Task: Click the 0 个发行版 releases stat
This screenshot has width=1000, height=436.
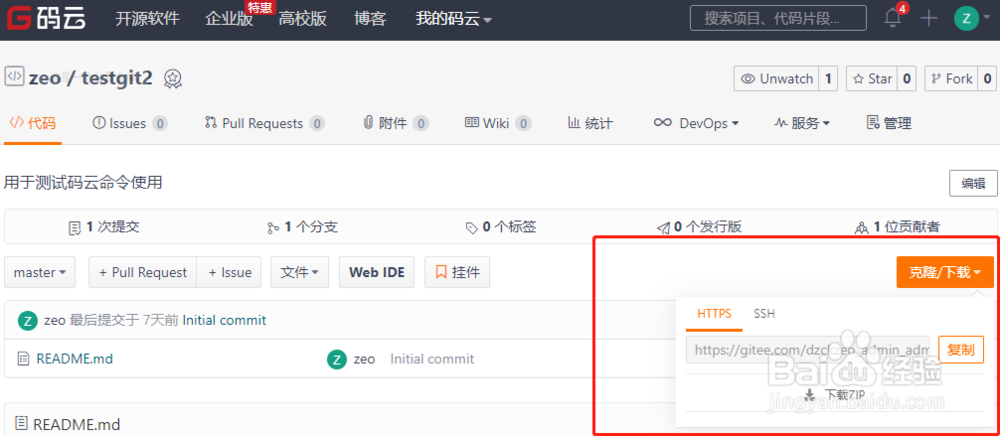Action: click(x=700, y=227)
